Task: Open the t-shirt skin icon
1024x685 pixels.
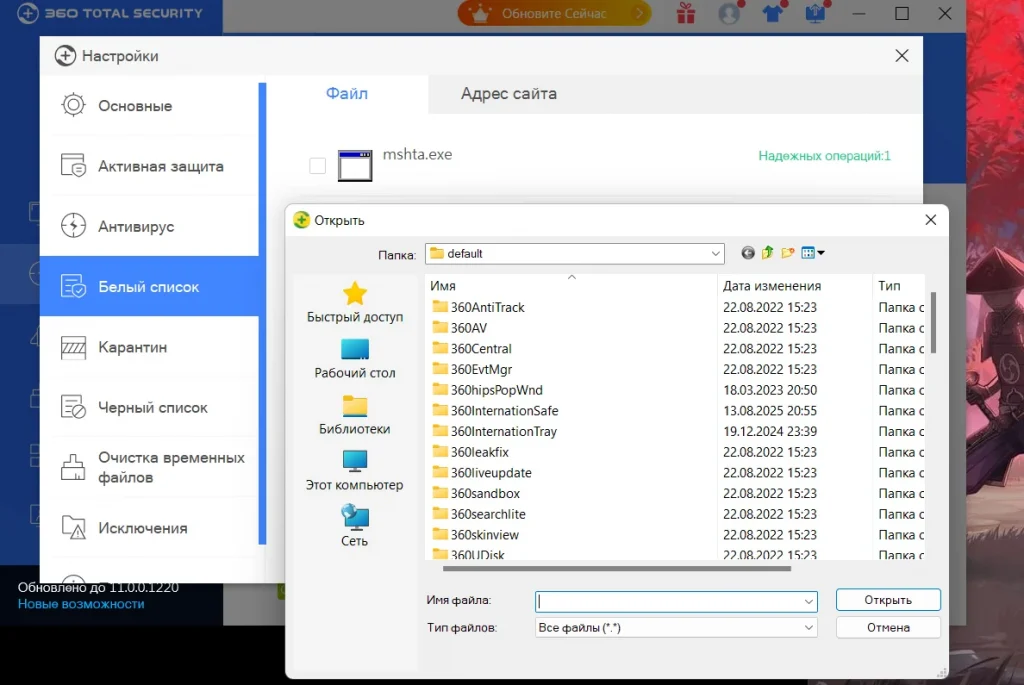Action: coord(773,13)
